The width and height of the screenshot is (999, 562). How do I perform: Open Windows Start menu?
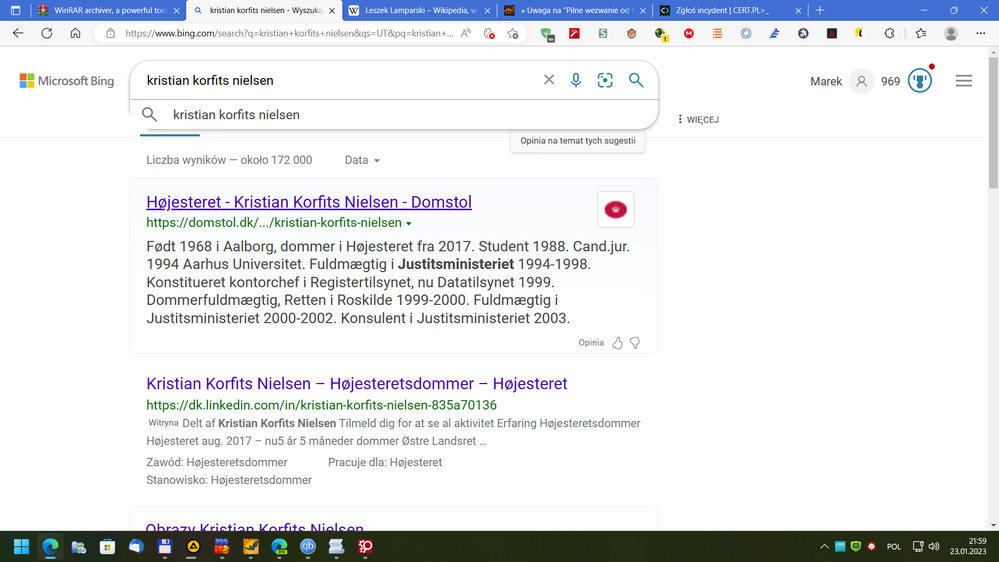21,547
